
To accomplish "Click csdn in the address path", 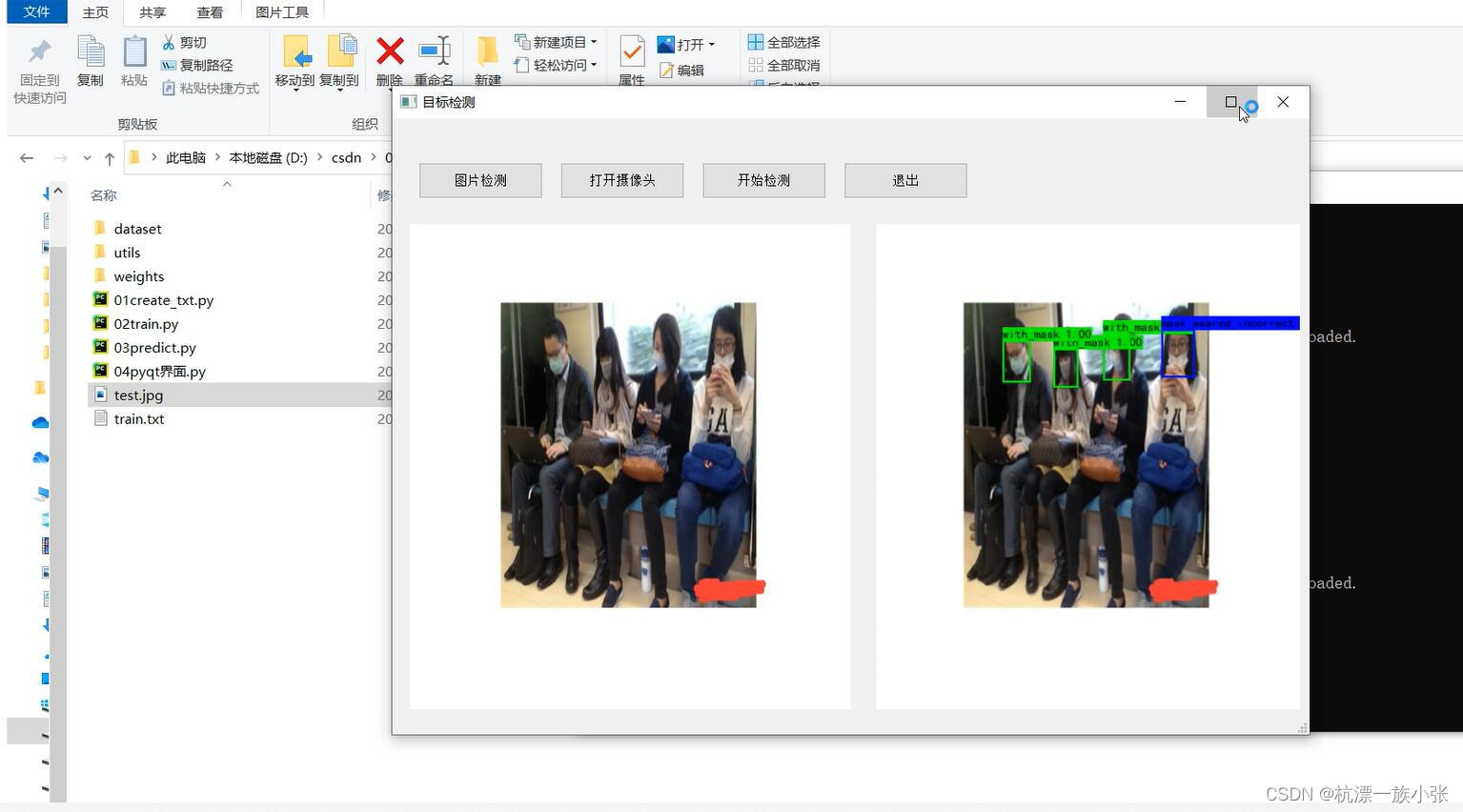I will tap(346, 158).
